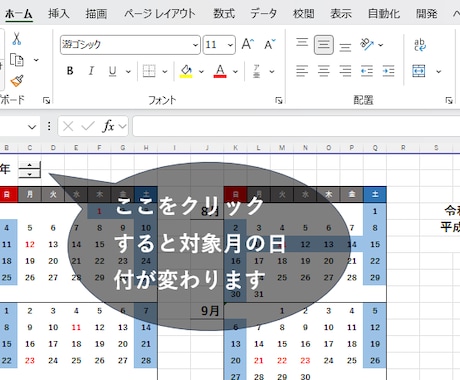Open the phonetic guide dropdown arrow

(x=272, y=71)
